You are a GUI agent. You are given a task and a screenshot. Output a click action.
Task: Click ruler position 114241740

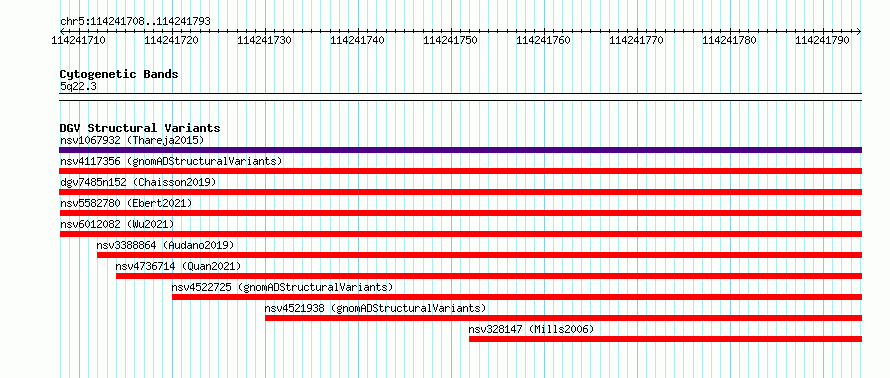(358, 40)
